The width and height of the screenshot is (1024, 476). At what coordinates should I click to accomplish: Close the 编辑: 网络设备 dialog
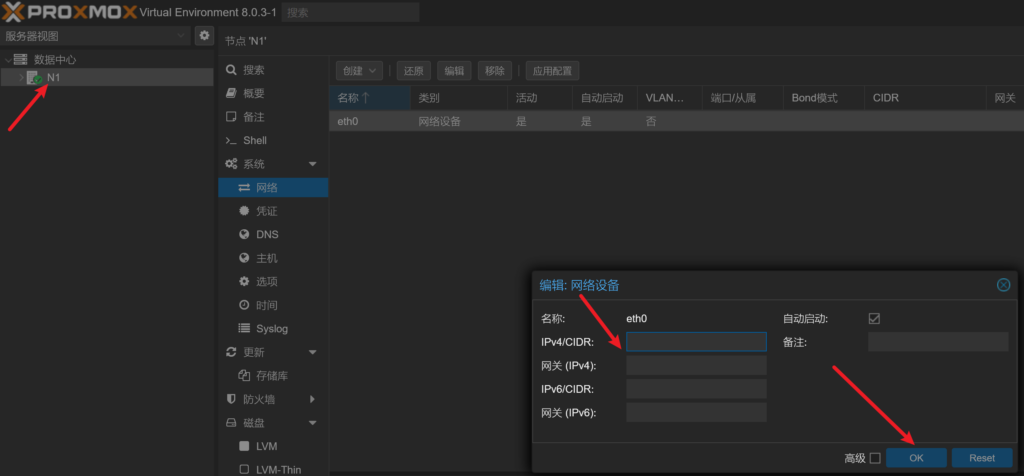(x=1003, y=285)
